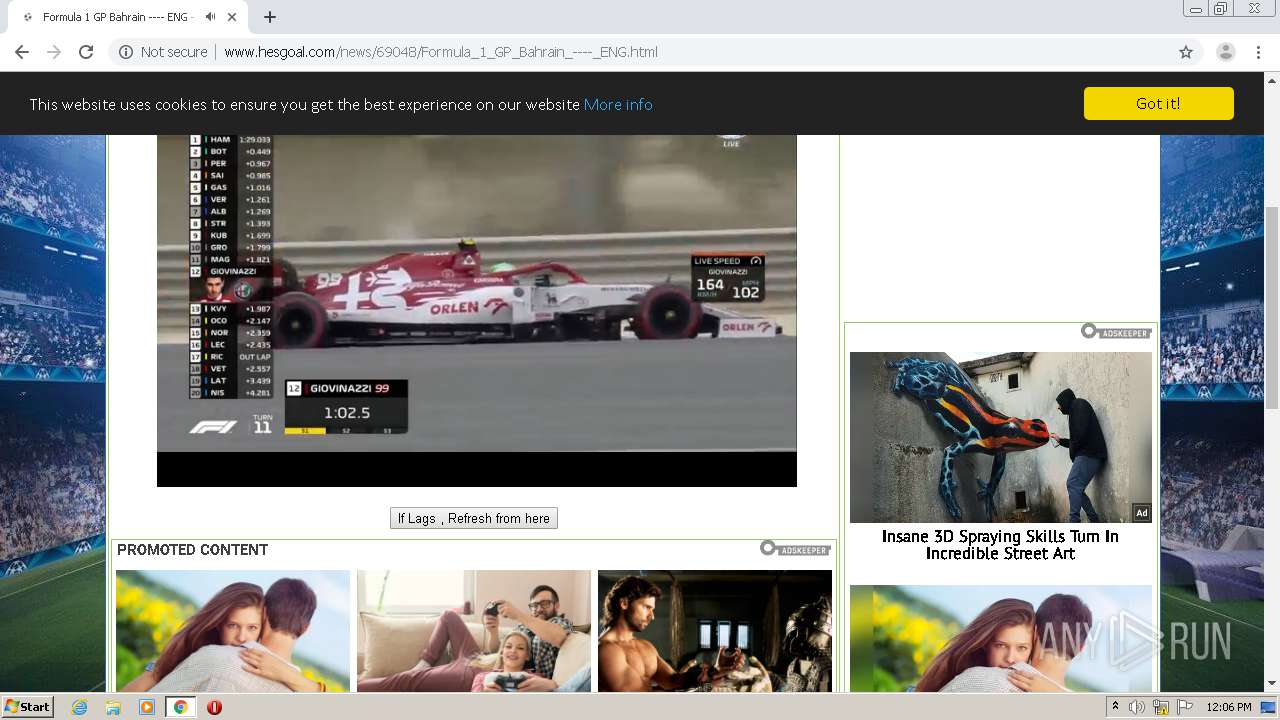Open the promoted shirtless man thumbnail
The image size is (1280, 720).
click(715, 631)
